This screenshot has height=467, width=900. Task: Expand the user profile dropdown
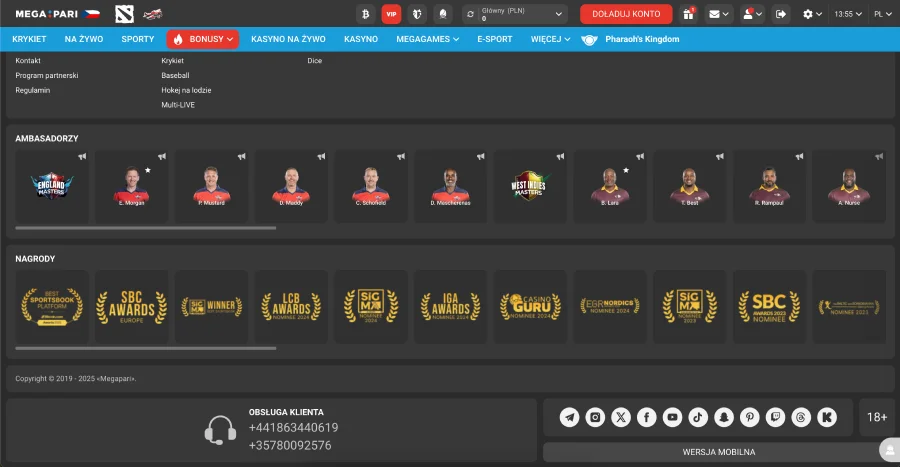(x=752, y=14)
